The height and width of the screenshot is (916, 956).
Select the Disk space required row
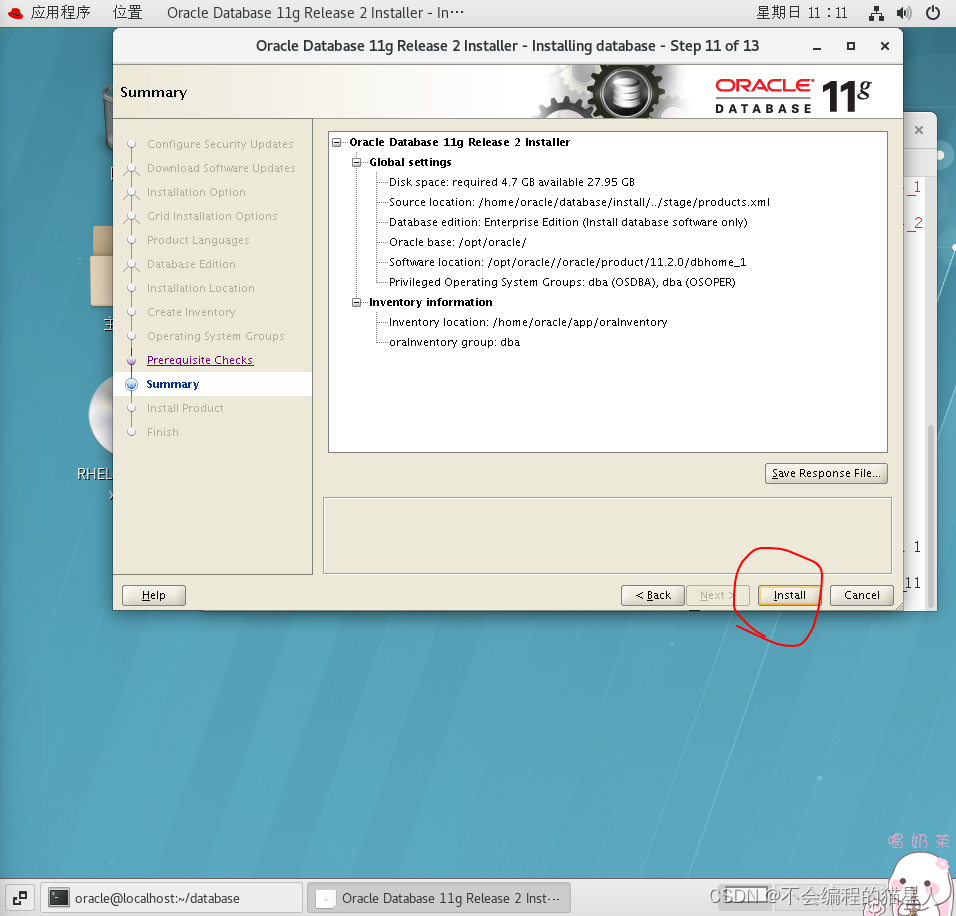click(512, 182)
